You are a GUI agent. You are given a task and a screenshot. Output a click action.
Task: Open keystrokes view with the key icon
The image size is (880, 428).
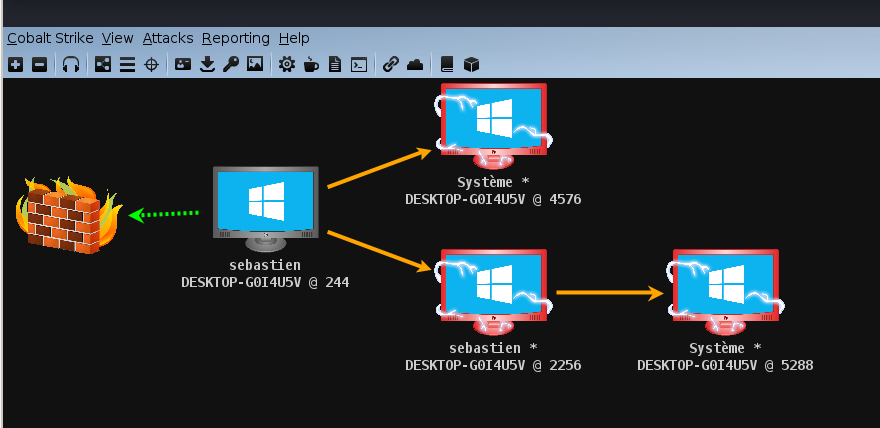pos(231,65)
